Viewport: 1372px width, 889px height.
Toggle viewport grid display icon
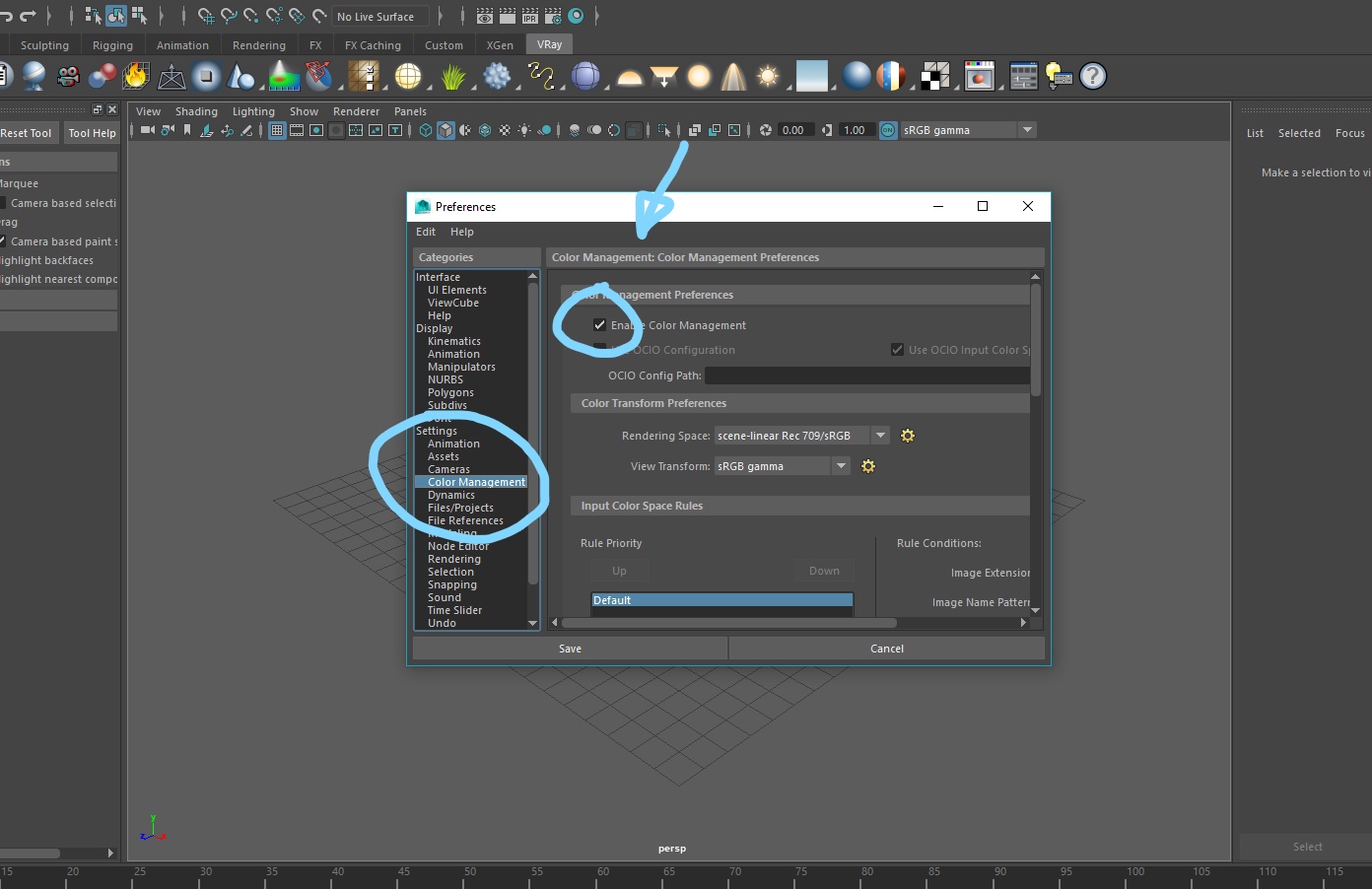[x=277, y=130]
